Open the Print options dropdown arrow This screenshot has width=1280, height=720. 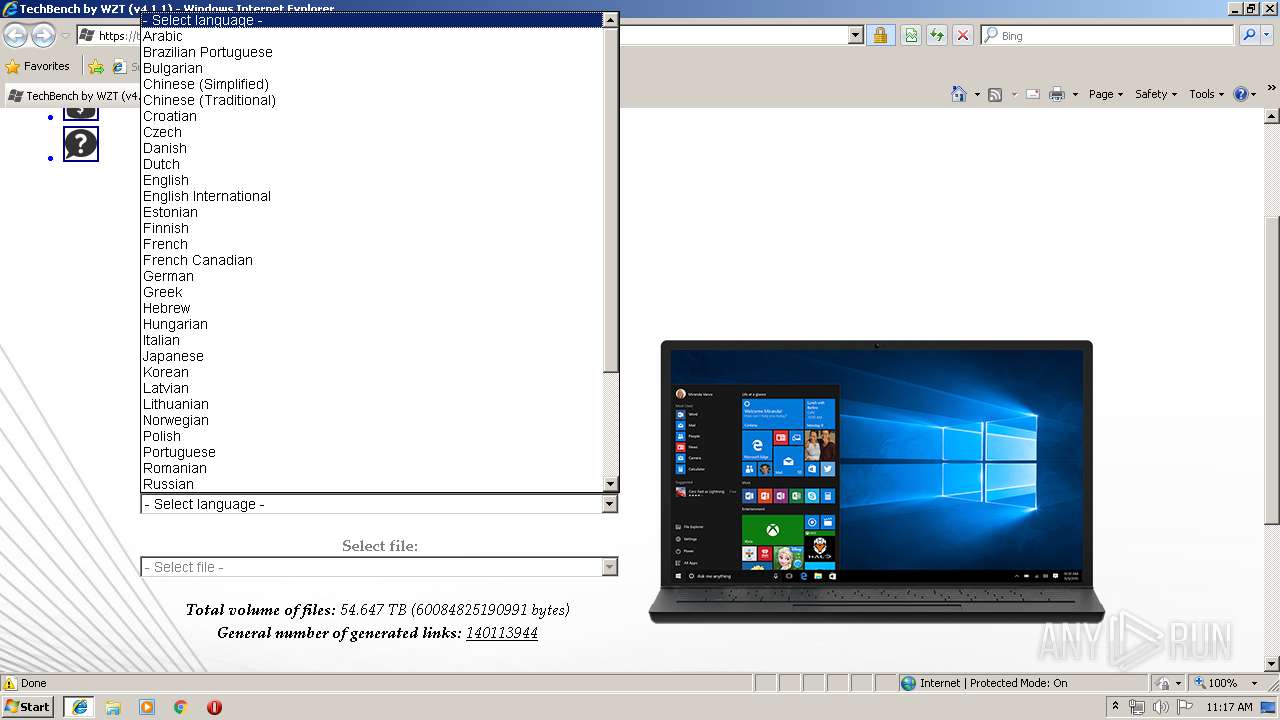point(1075,94)
